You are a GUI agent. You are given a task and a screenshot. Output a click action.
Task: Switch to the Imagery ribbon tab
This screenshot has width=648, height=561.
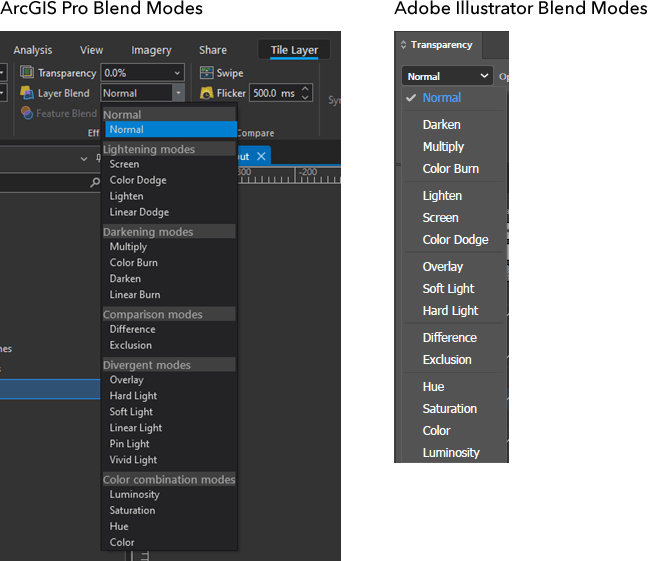[x=151, y=50]
